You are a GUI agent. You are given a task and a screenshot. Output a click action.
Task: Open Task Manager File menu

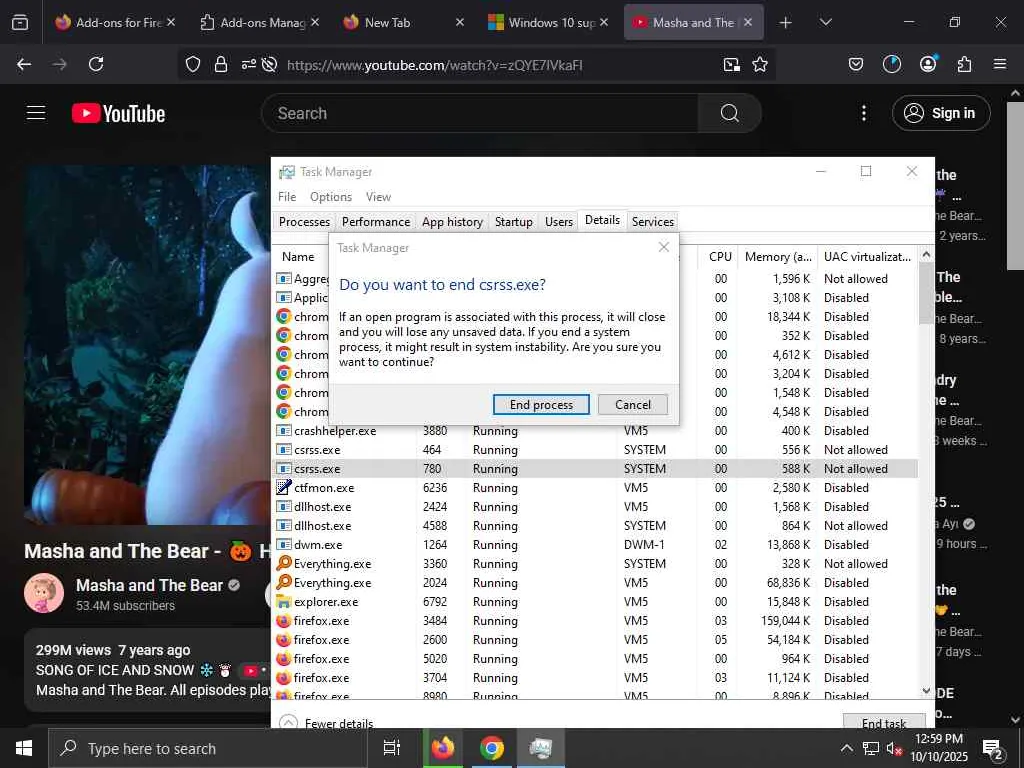coord(287,197)
